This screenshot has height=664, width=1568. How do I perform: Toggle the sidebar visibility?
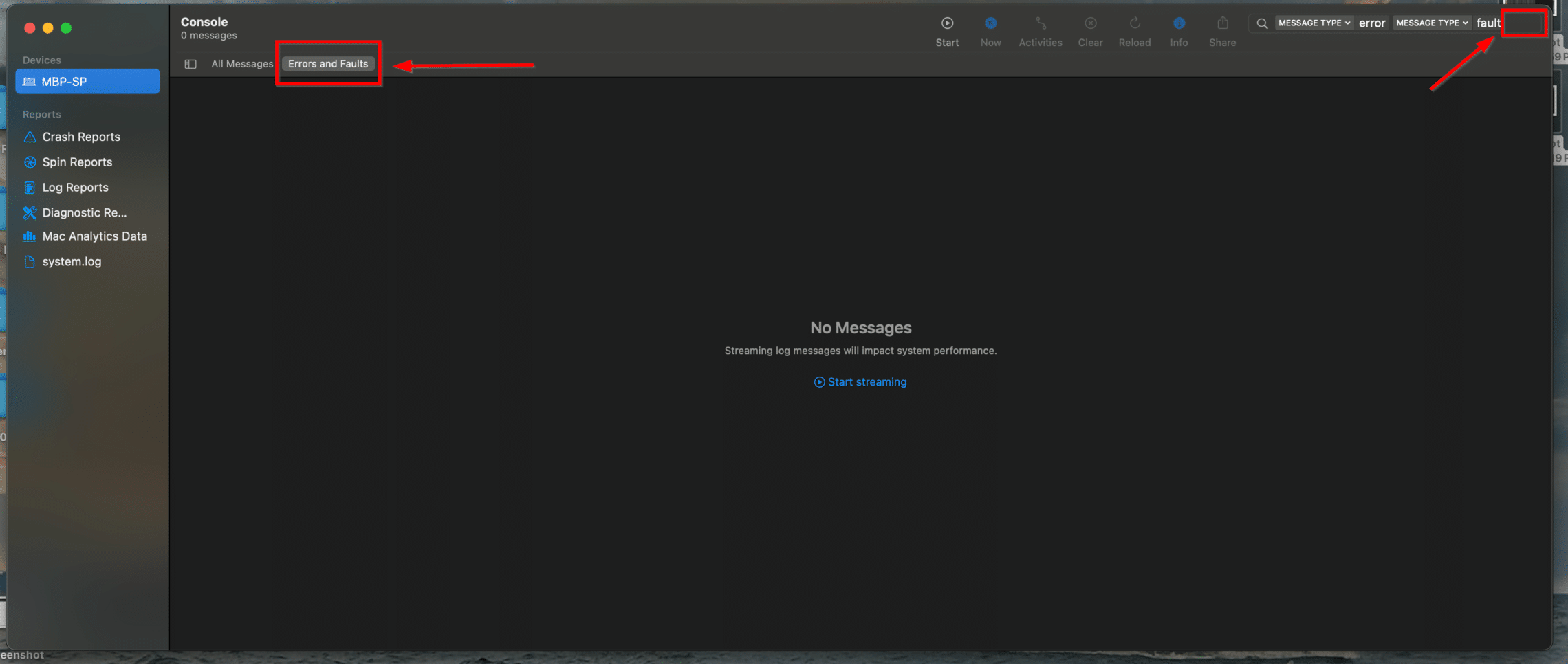point(190,63)
